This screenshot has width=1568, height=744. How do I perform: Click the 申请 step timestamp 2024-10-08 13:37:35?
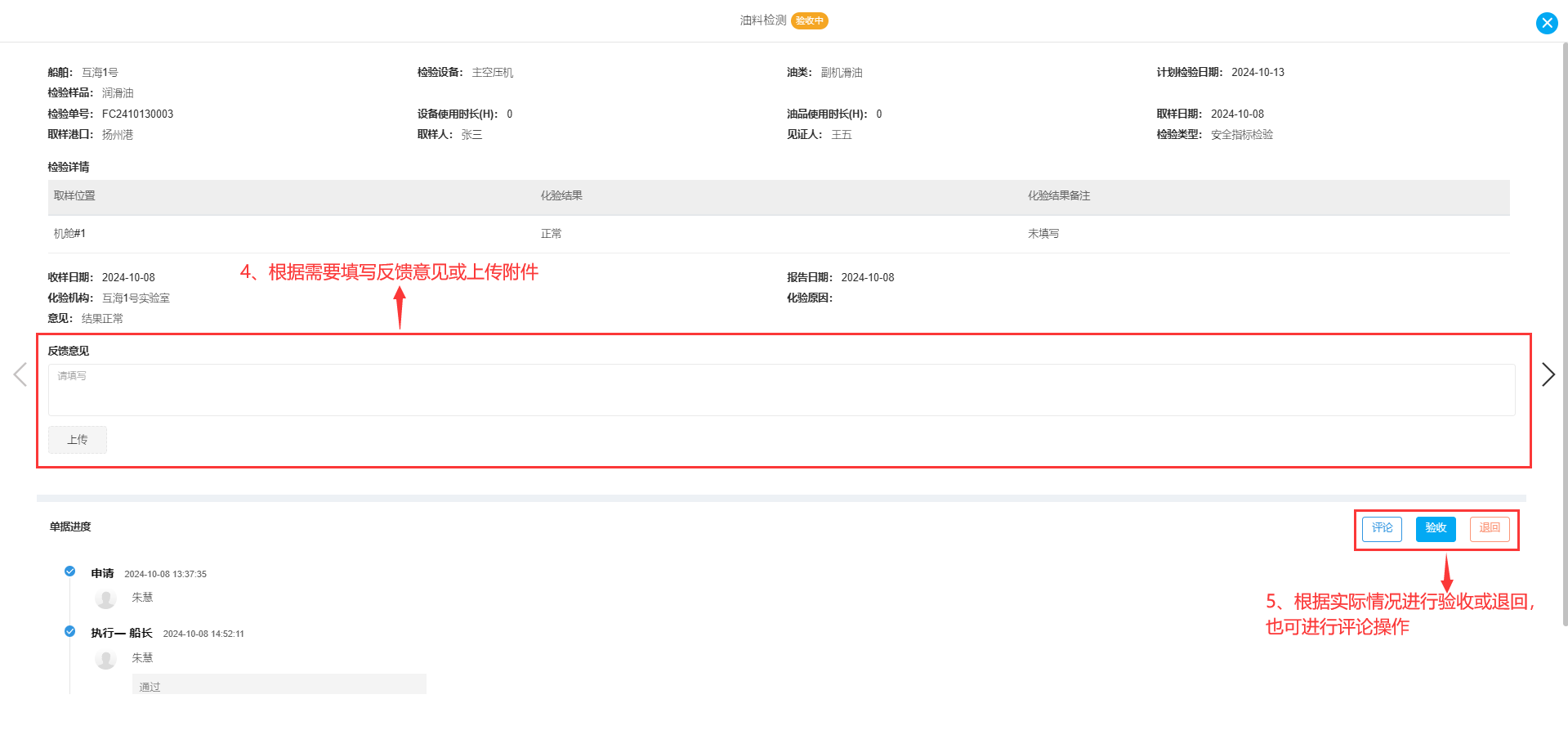pos(165,574)
